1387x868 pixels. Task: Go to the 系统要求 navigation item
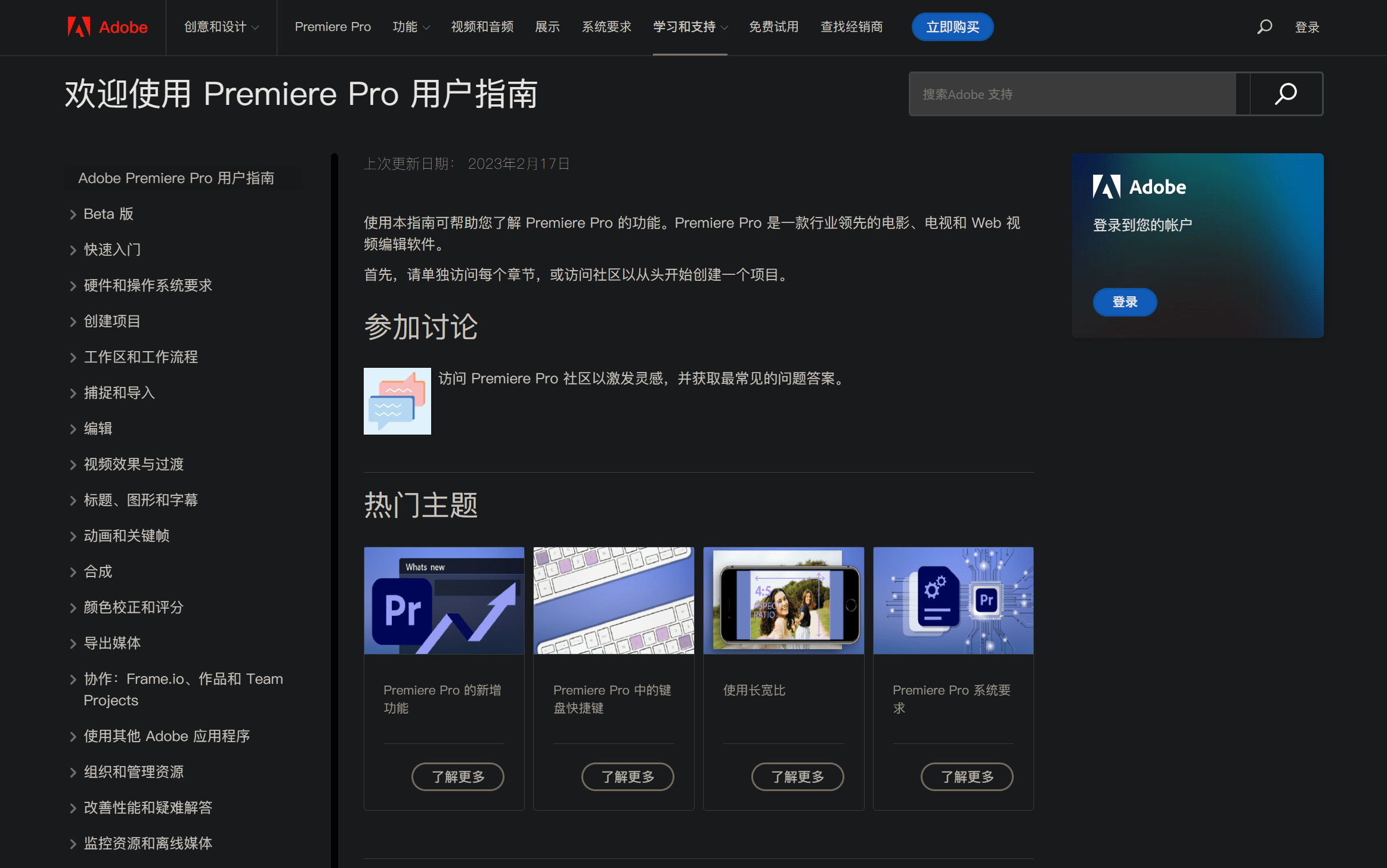pyautogui.click(x=606, y=27)
